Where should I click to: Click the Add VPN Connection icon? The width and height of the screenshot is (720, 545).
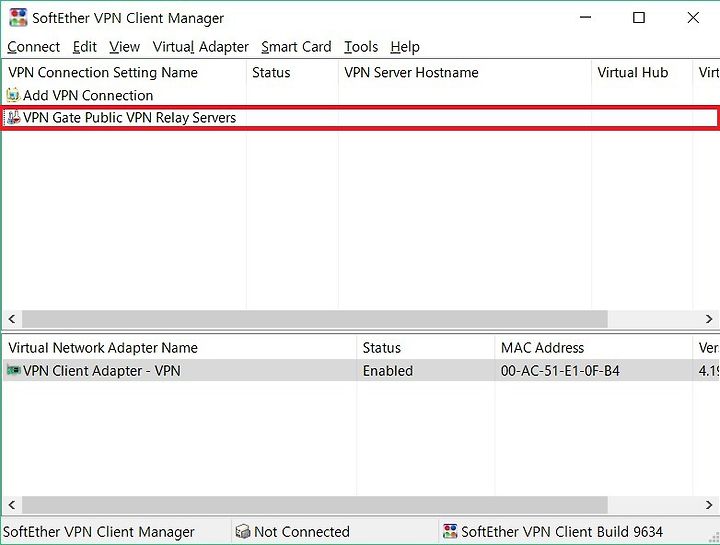click(x=13, y=95)
